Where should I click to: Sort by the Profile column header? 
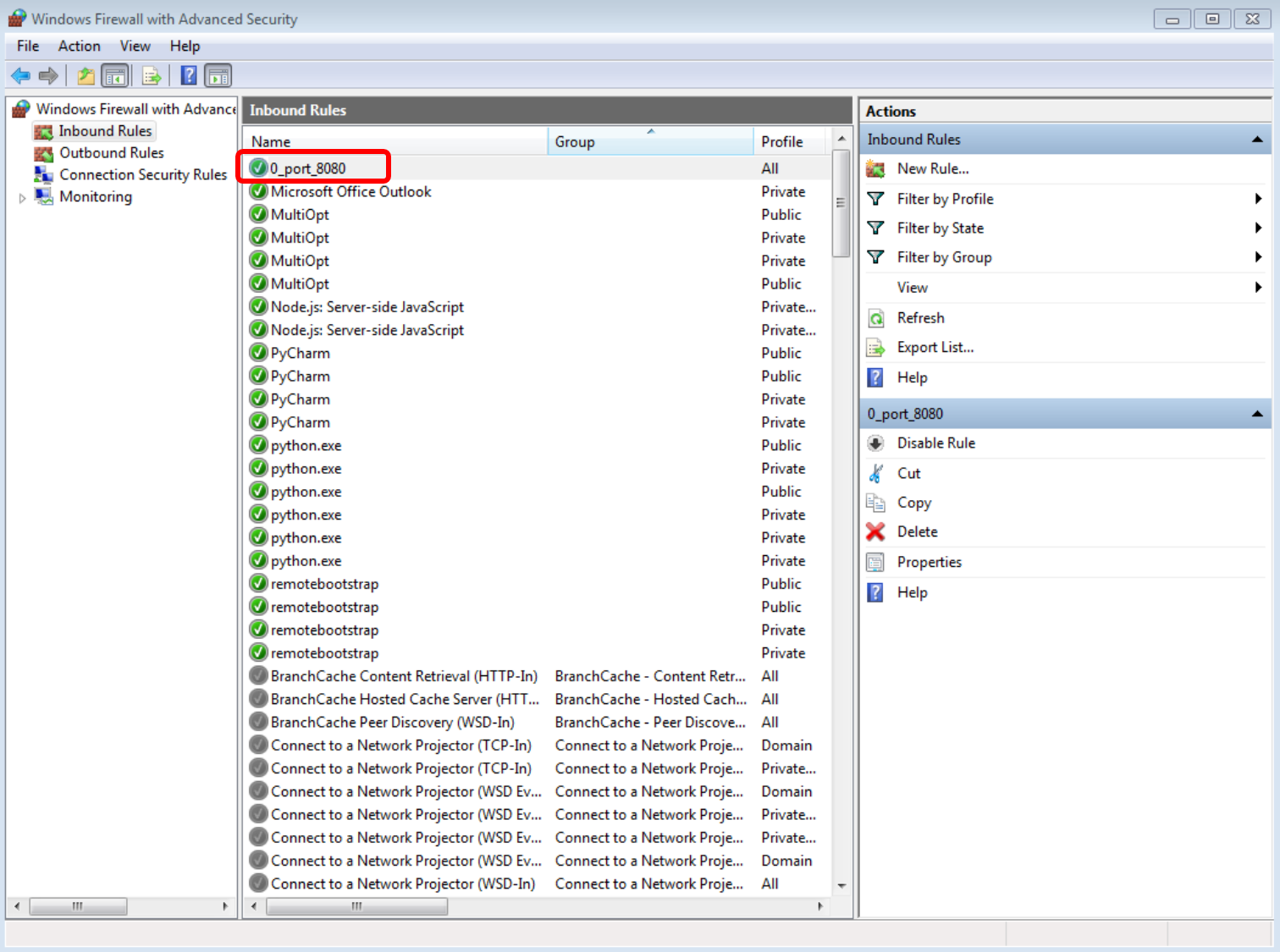(791, 141)
